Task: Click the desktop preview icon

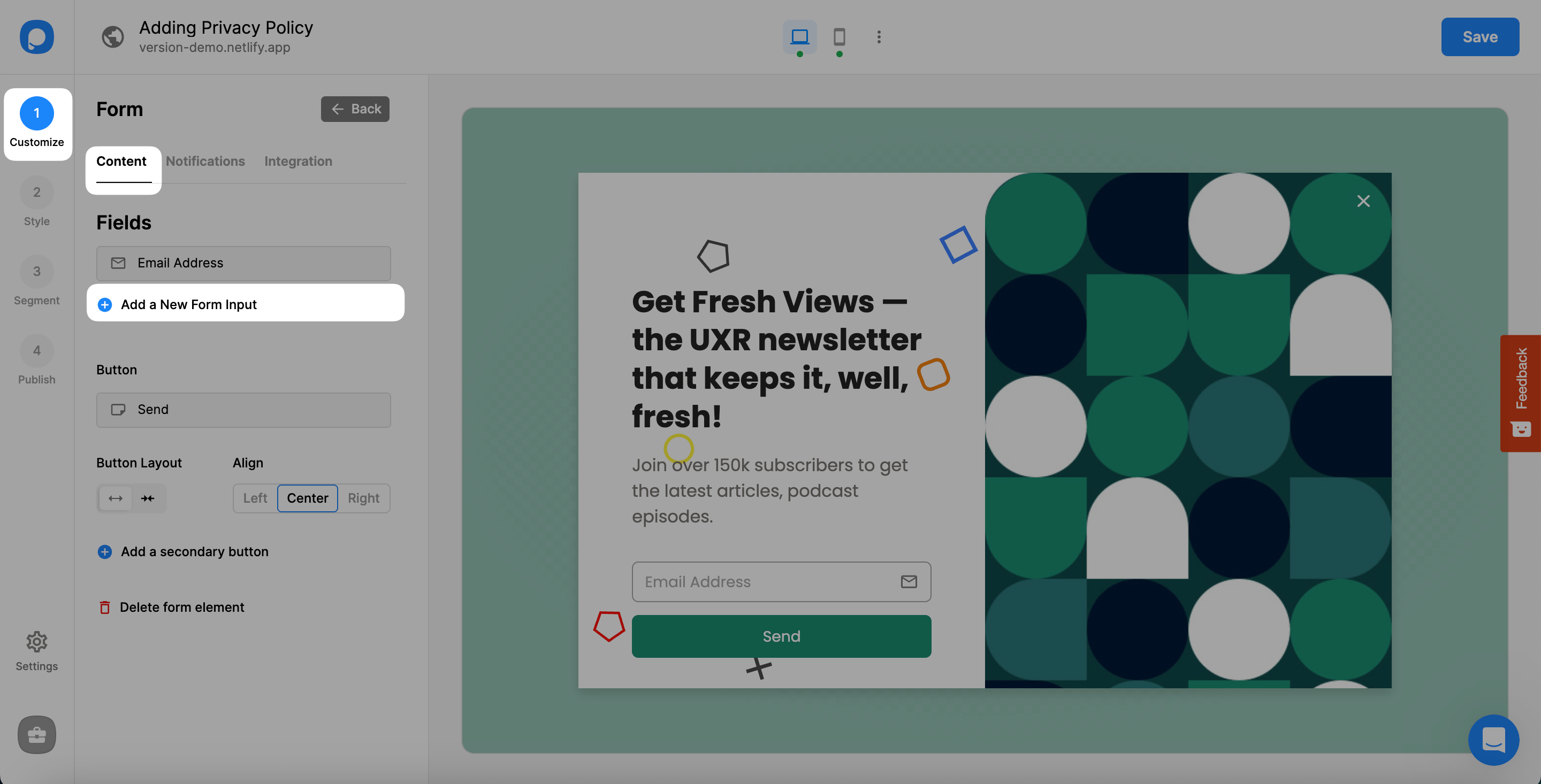Action: 800,36
